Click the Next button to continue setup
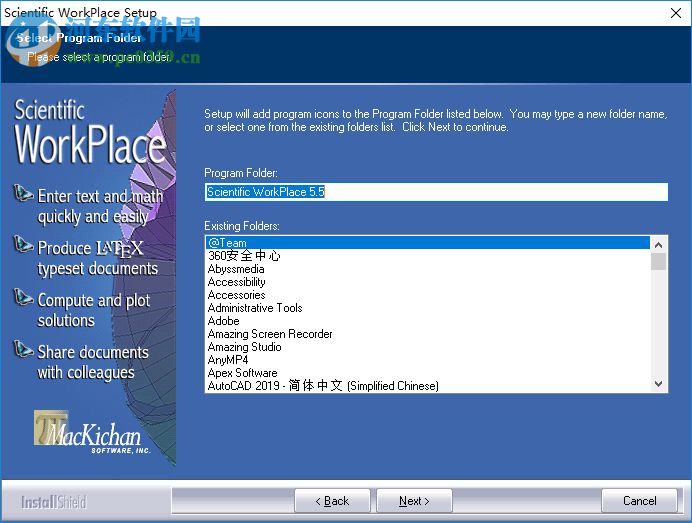The image size is (692, 523). coord(414,501)
